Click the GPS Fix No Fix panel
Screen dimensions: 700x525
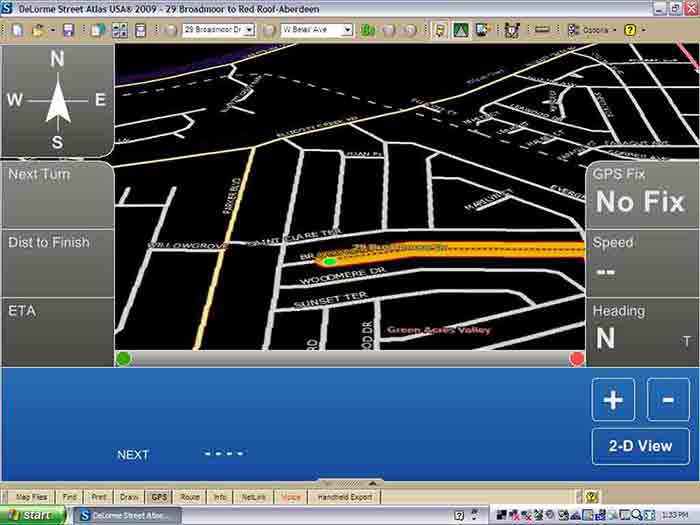click(642, 195)
